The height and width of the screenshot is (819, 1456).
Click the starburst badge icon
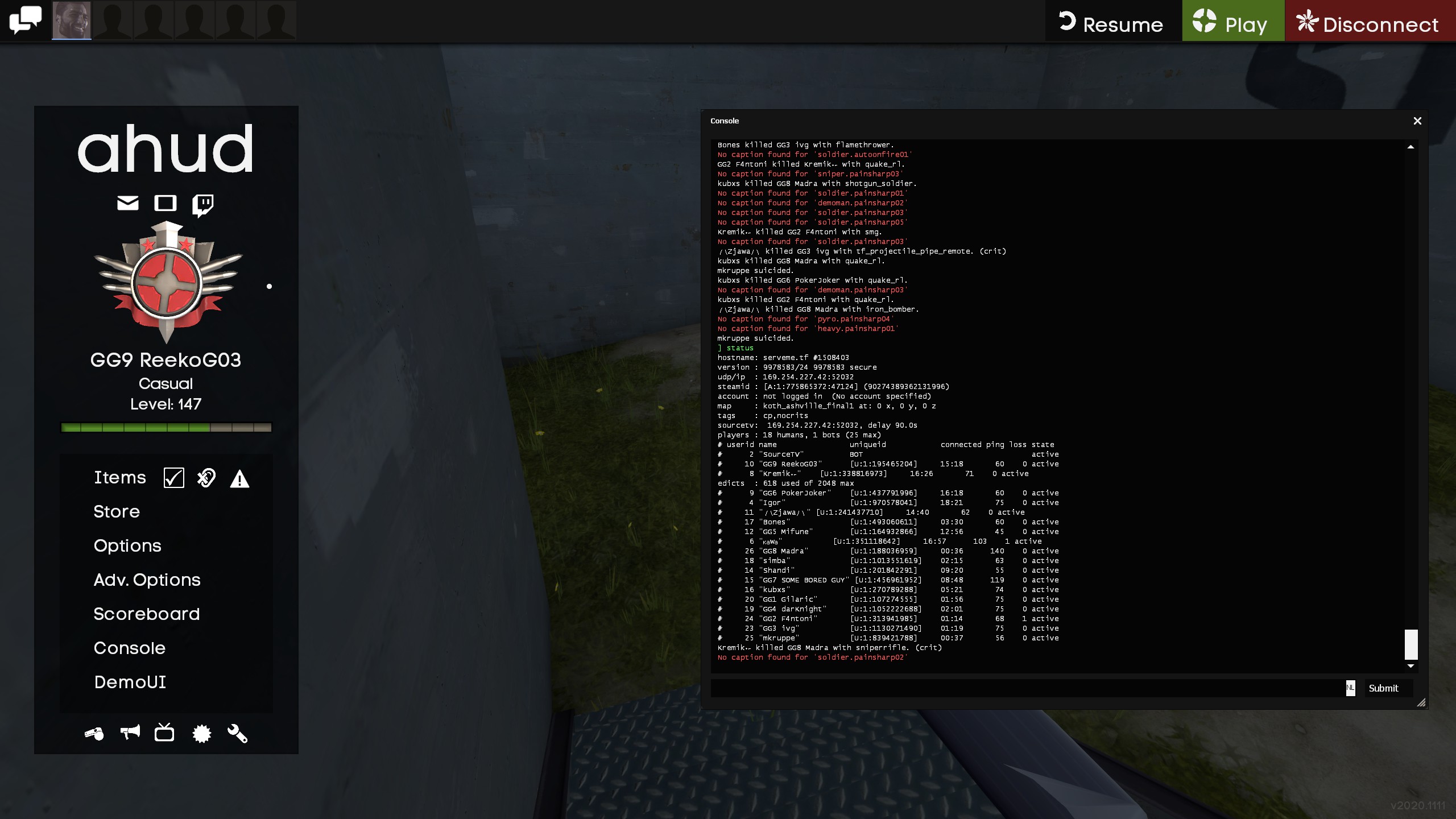coord(201,734)
